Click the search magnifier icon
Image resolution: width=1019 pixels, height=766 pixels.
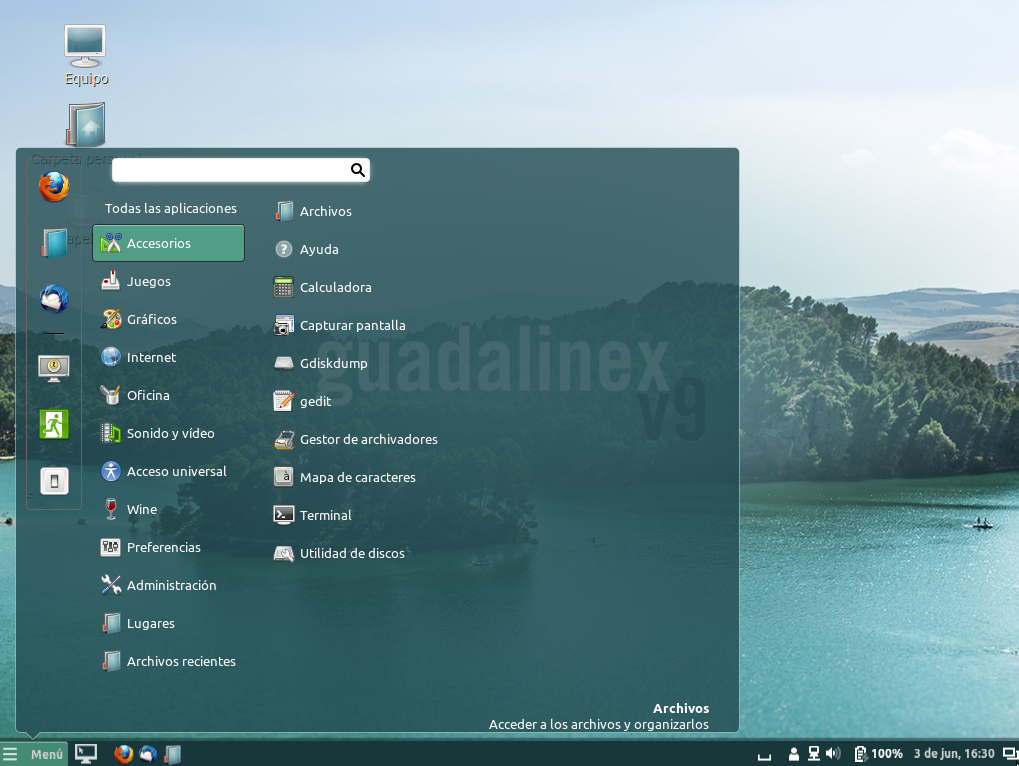click(x=357, y=170)
